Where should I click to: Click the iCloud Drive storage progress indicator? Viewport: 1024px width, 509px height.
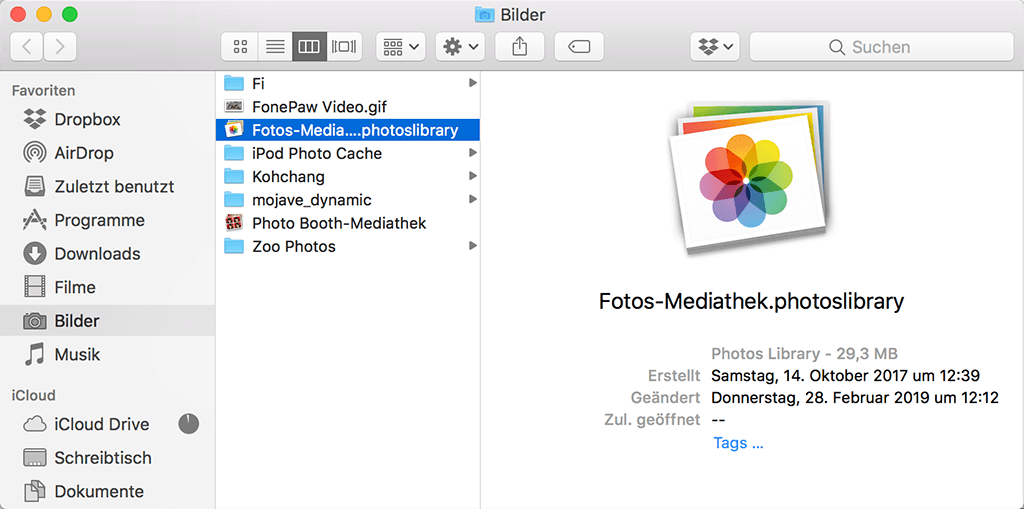[188, 424]
